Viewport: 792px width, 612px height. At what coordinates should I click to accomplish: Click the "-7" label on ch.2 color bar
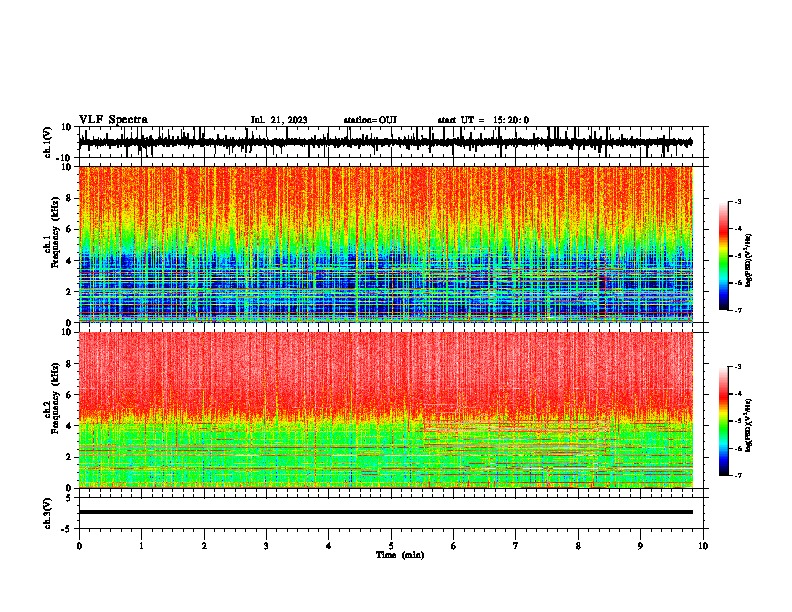click(738, 475)
